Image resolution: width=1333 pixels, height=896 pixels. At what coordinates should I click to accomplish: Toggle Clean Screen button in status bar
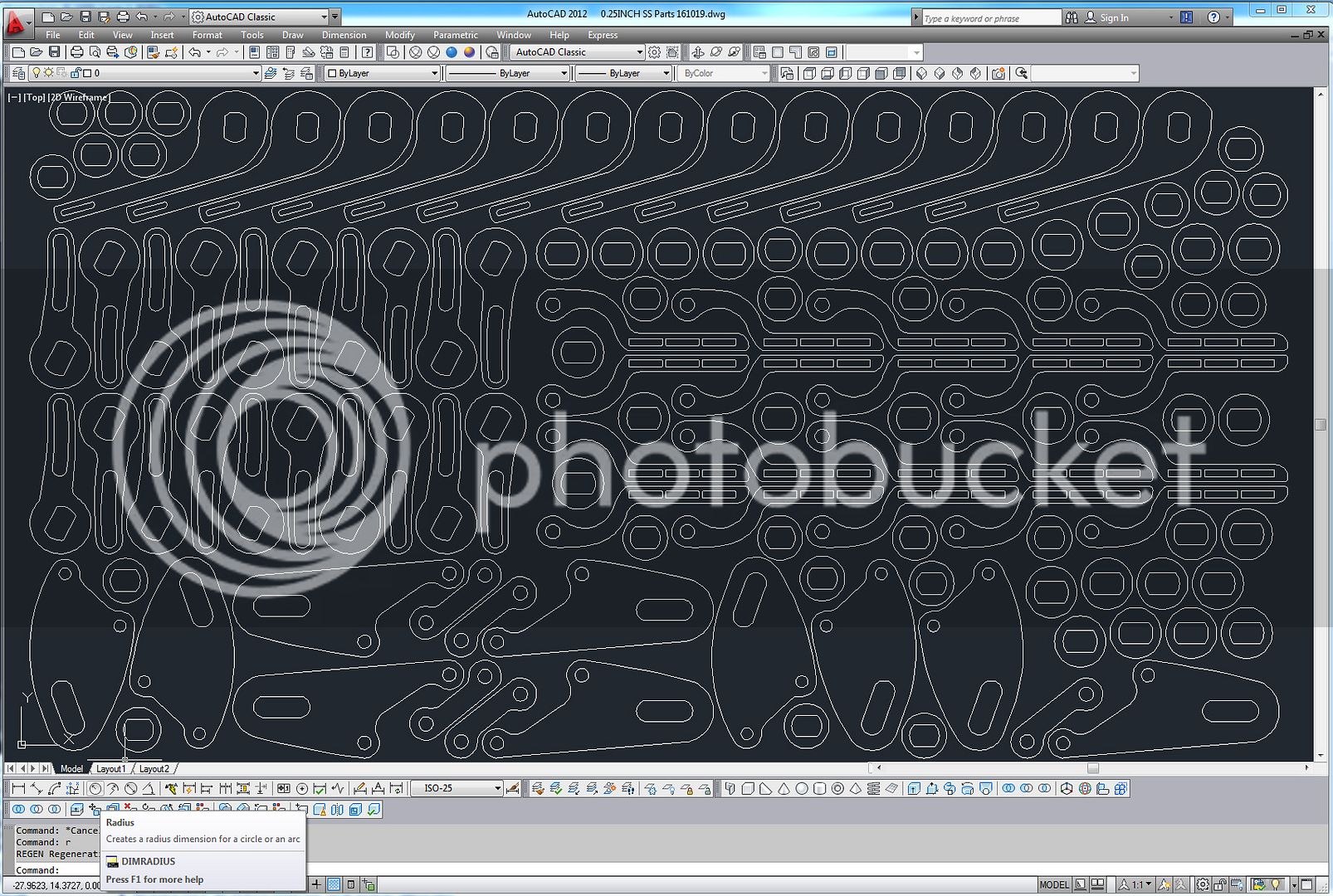[1306, 884]
